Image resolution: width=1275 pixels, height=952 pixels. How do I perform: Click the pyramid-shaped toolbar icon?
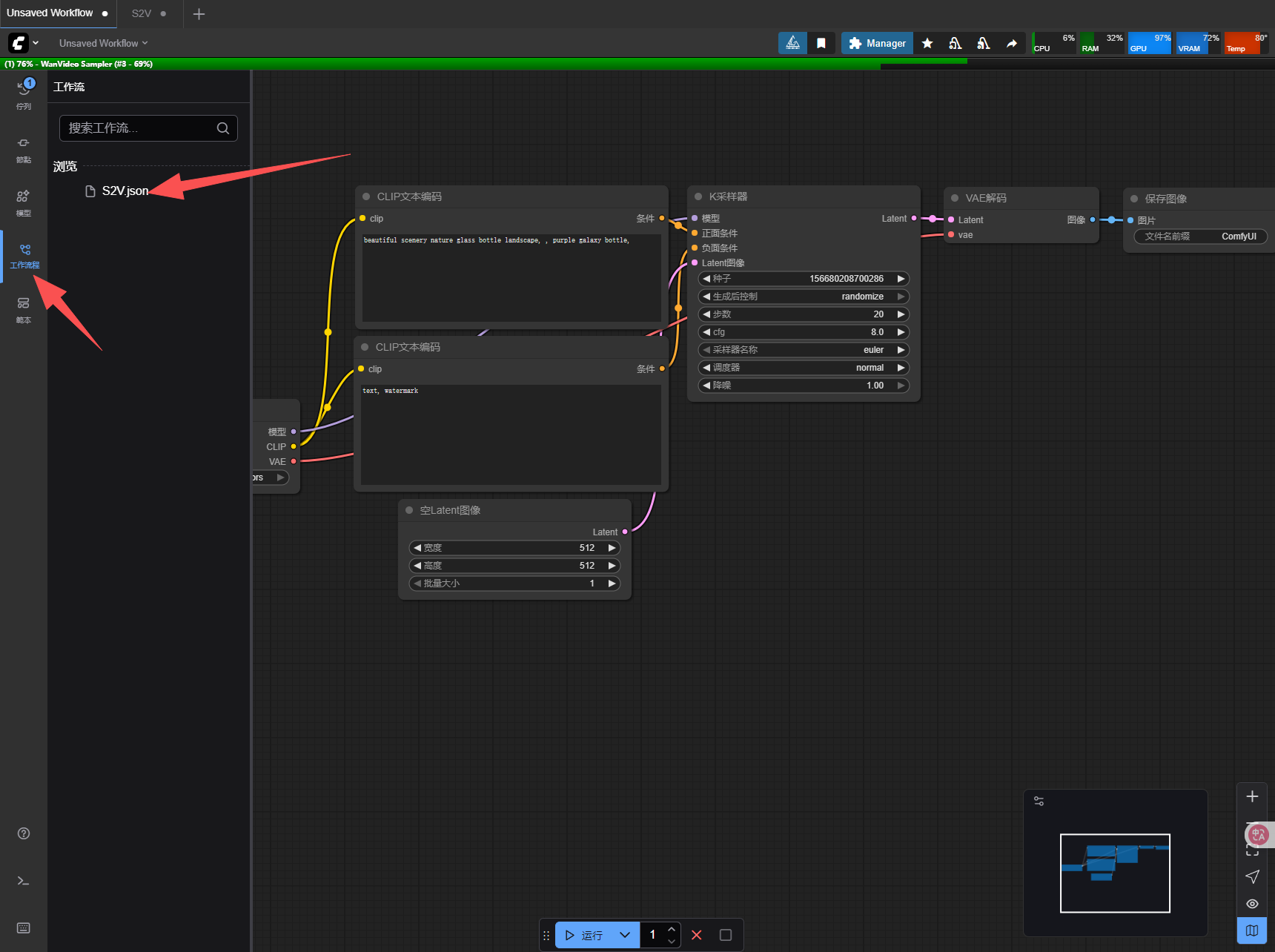792,43
